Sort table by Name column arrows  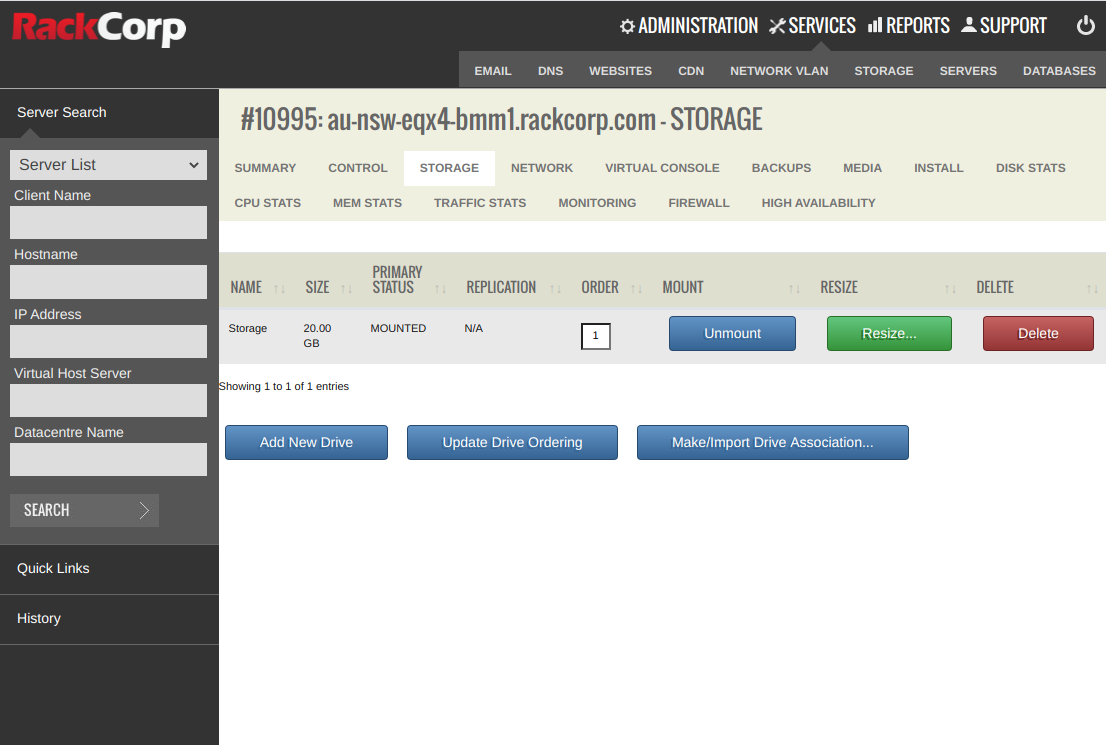coord(279,289)
